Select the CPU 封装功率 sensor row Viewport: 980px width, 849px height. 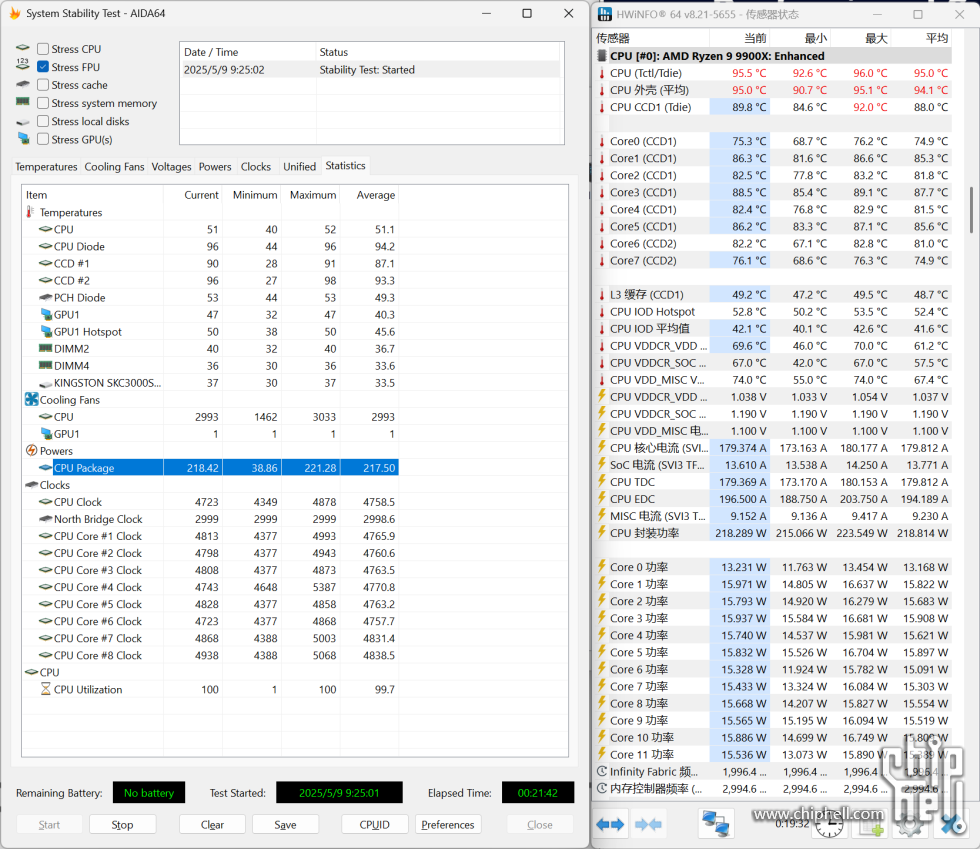pos(773,533)
